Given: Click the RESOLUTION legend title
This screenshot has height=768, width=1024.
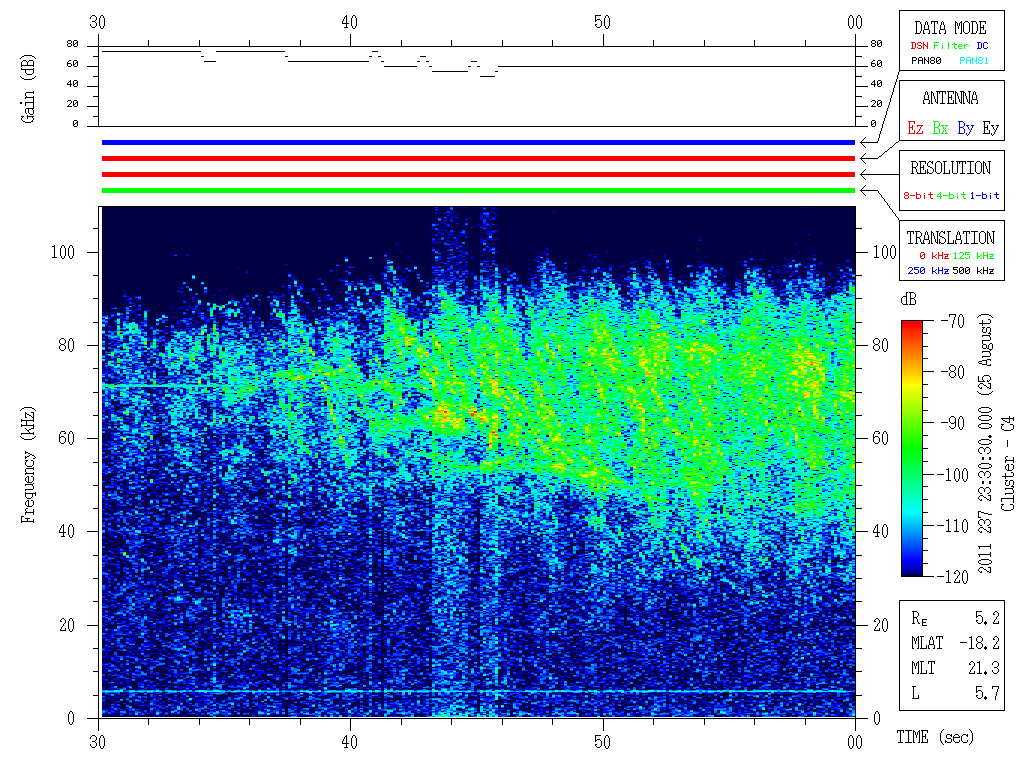Looking at the screenshot, I should [950, 168].
